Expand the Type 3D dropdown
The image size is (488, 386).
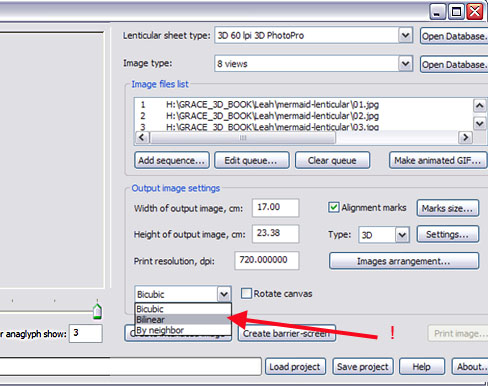[402, 235]
